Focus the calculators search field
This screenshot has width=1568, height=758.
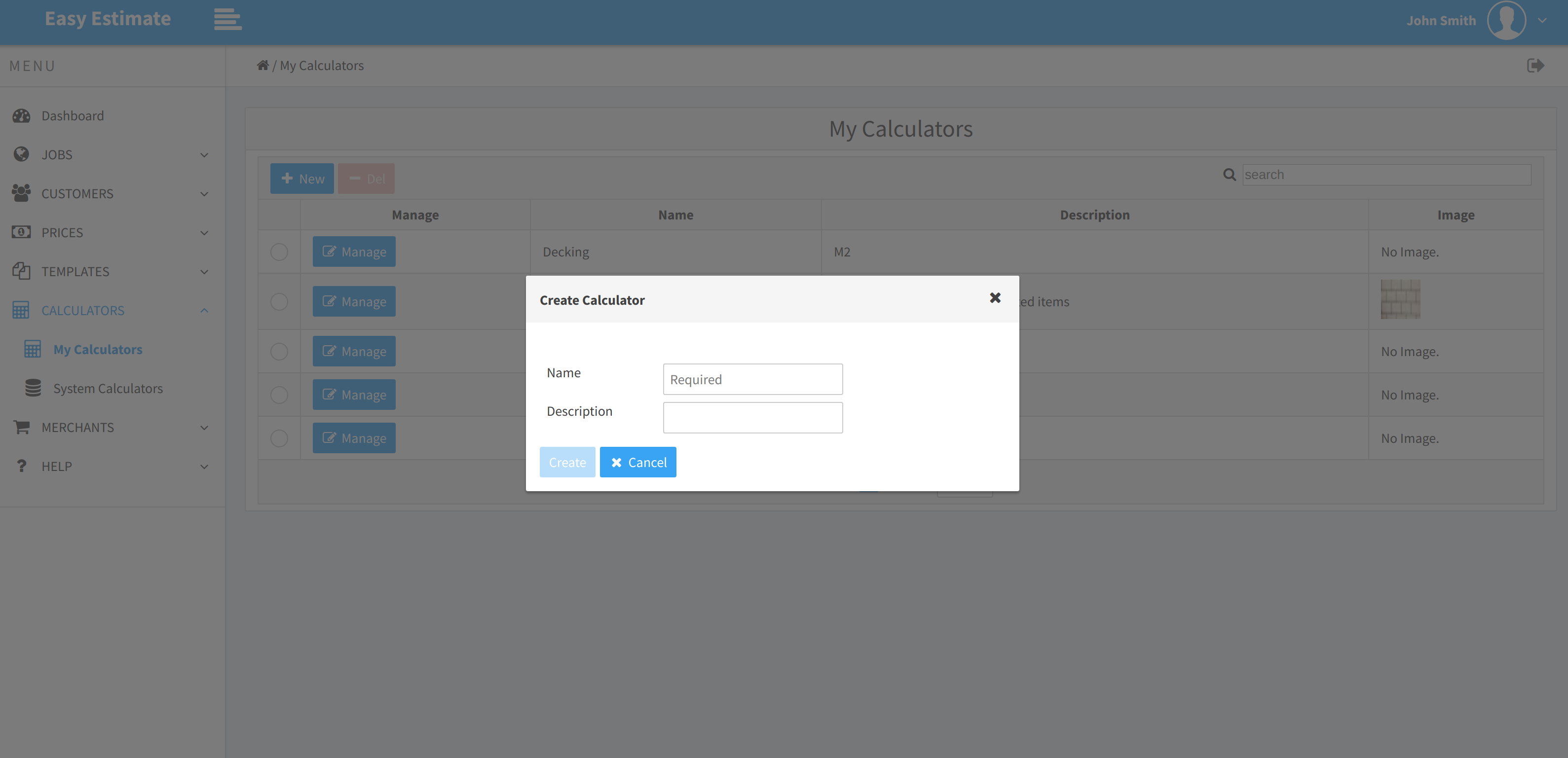[1386, 175]
